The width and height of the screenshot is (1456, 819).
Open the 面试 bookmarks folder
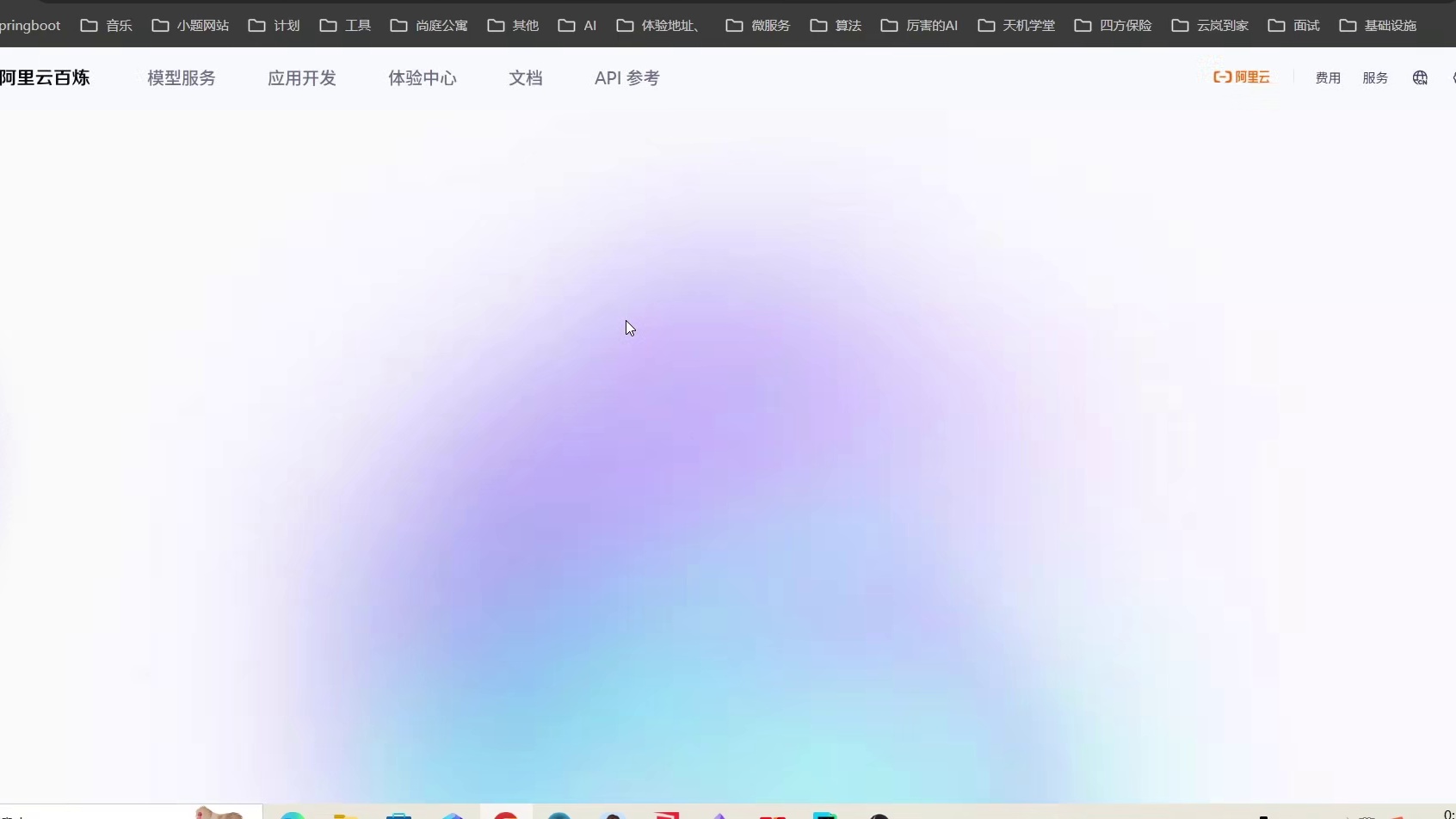(1293, 26)
